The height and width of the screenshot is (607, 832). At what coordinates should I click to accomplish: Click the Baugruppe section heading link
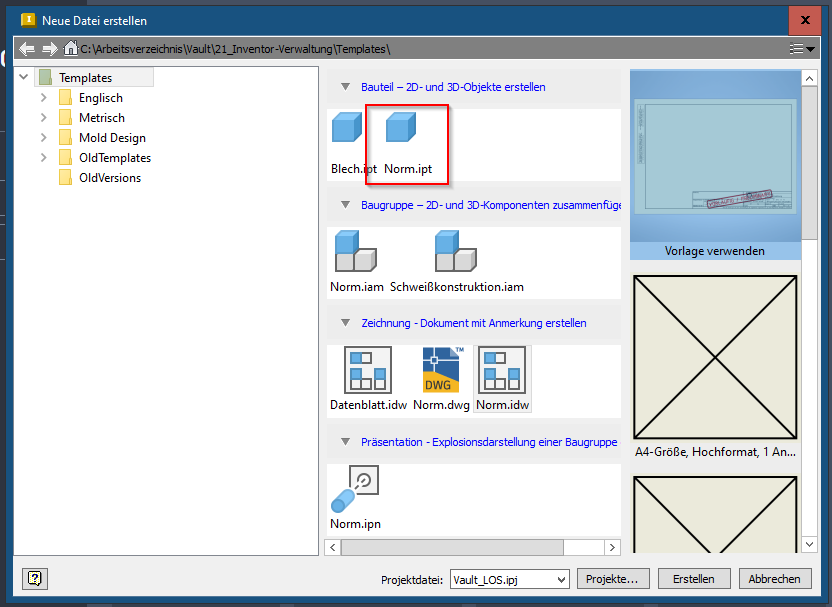click(491, 205)
